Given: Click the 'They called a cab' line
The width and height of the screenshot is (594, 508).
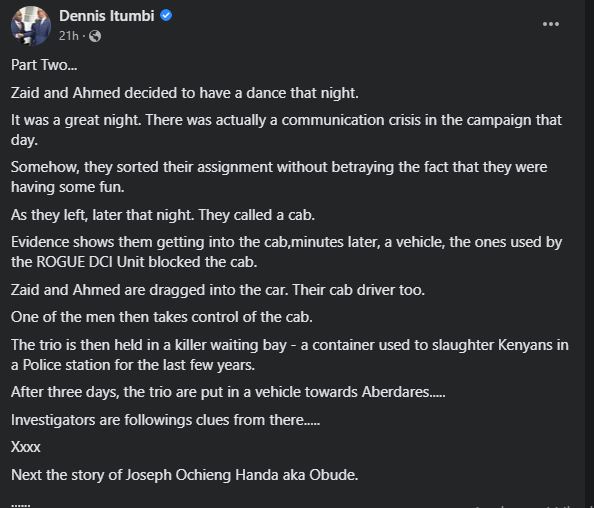Looking at the screenshot, I should click(x=163, y=215).
